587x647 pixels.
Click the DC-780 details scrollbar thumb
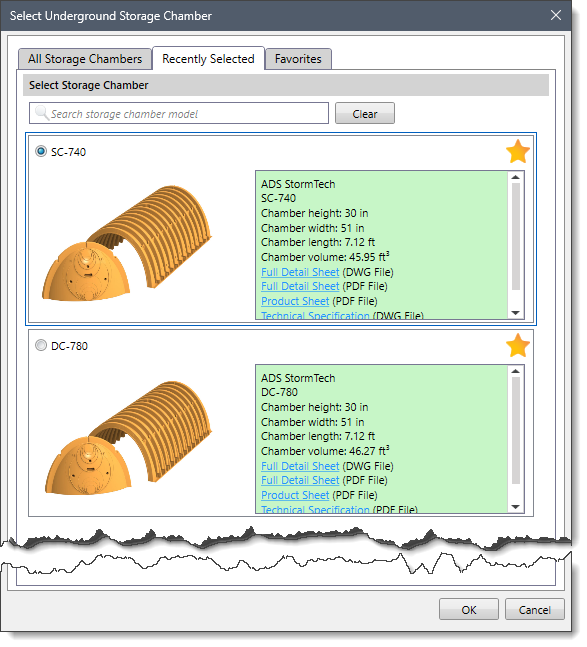pyautogui.click(x=516, y=430)
